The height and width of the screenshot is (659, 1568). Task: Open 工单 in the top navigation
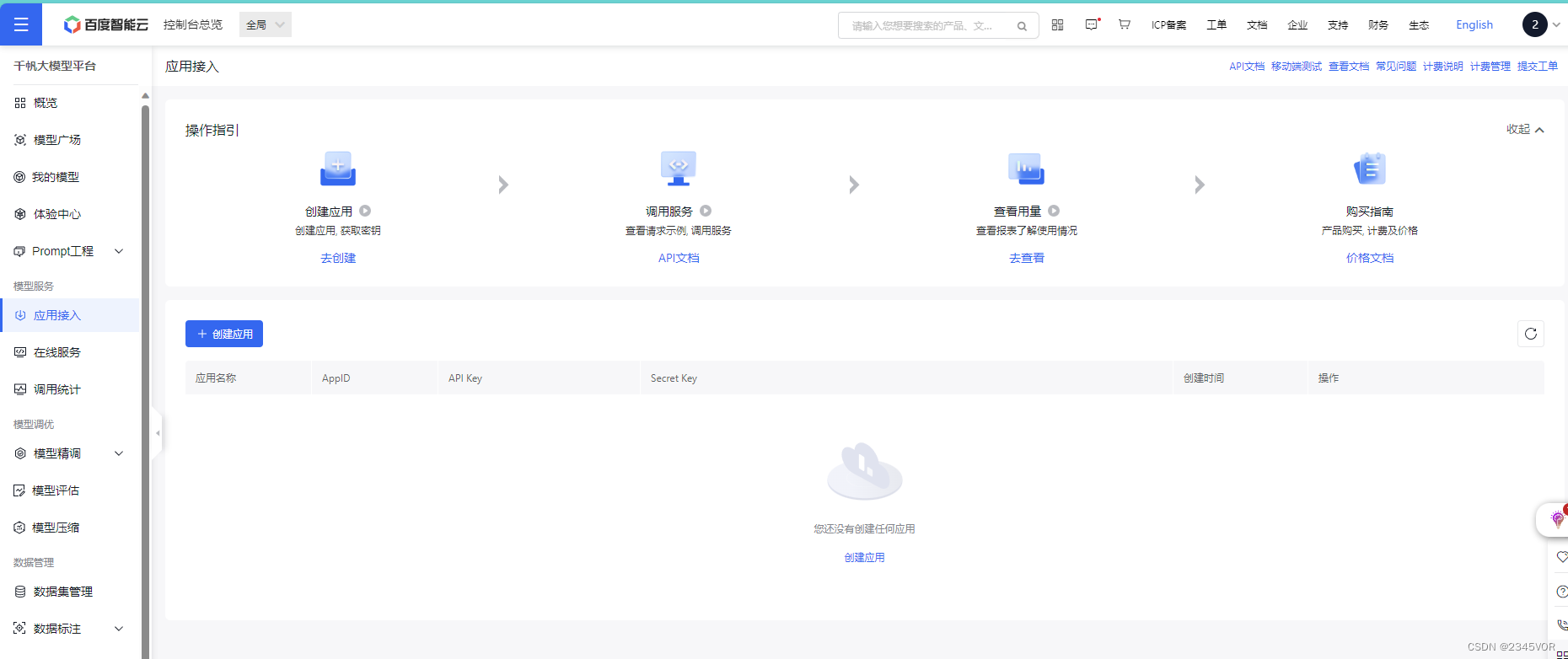click(x=1216, y=24)
